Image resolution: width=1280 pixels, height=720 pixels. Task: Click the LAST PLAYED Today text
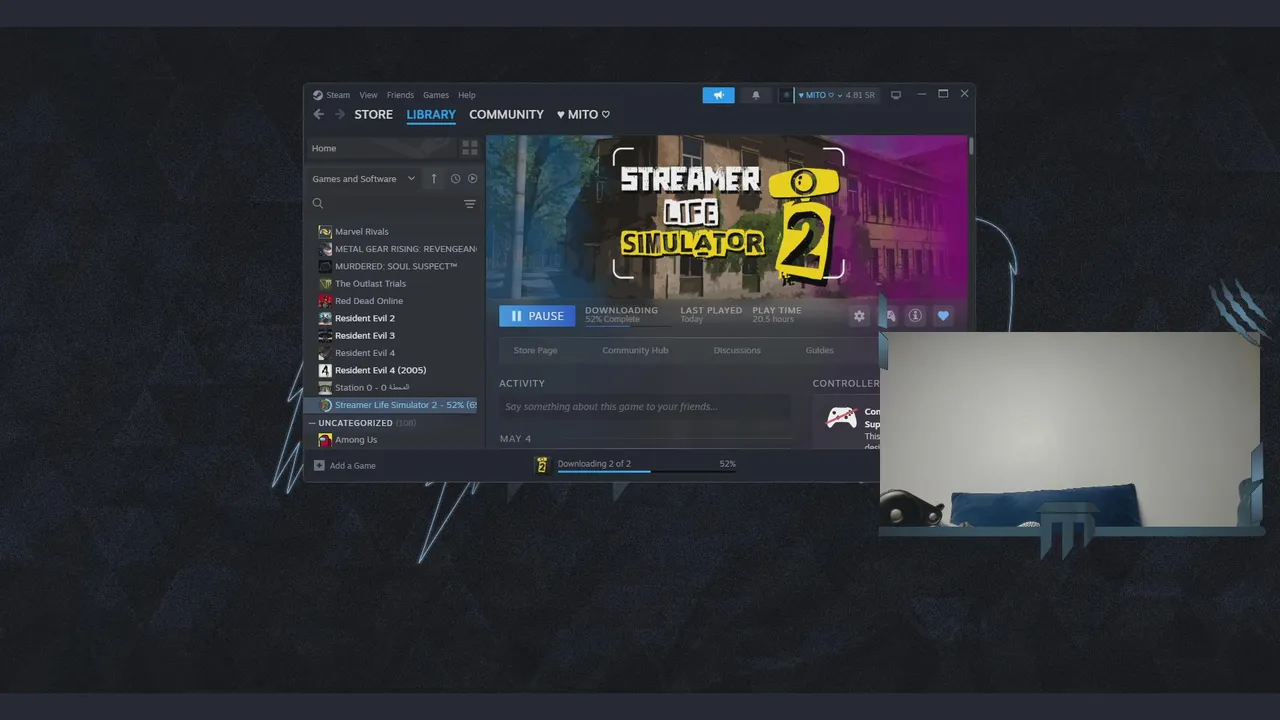click(x=711, y=314)
